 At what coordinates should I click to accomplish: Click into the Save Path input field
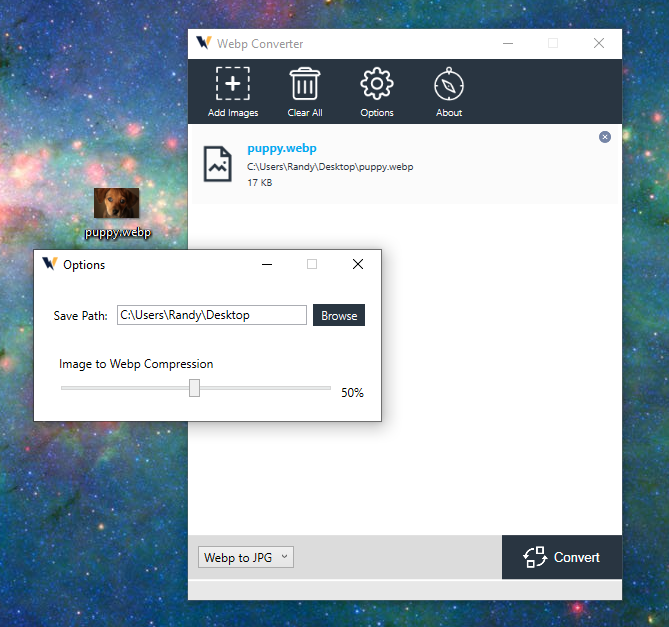pyautogui.click(x=212, y=315)
